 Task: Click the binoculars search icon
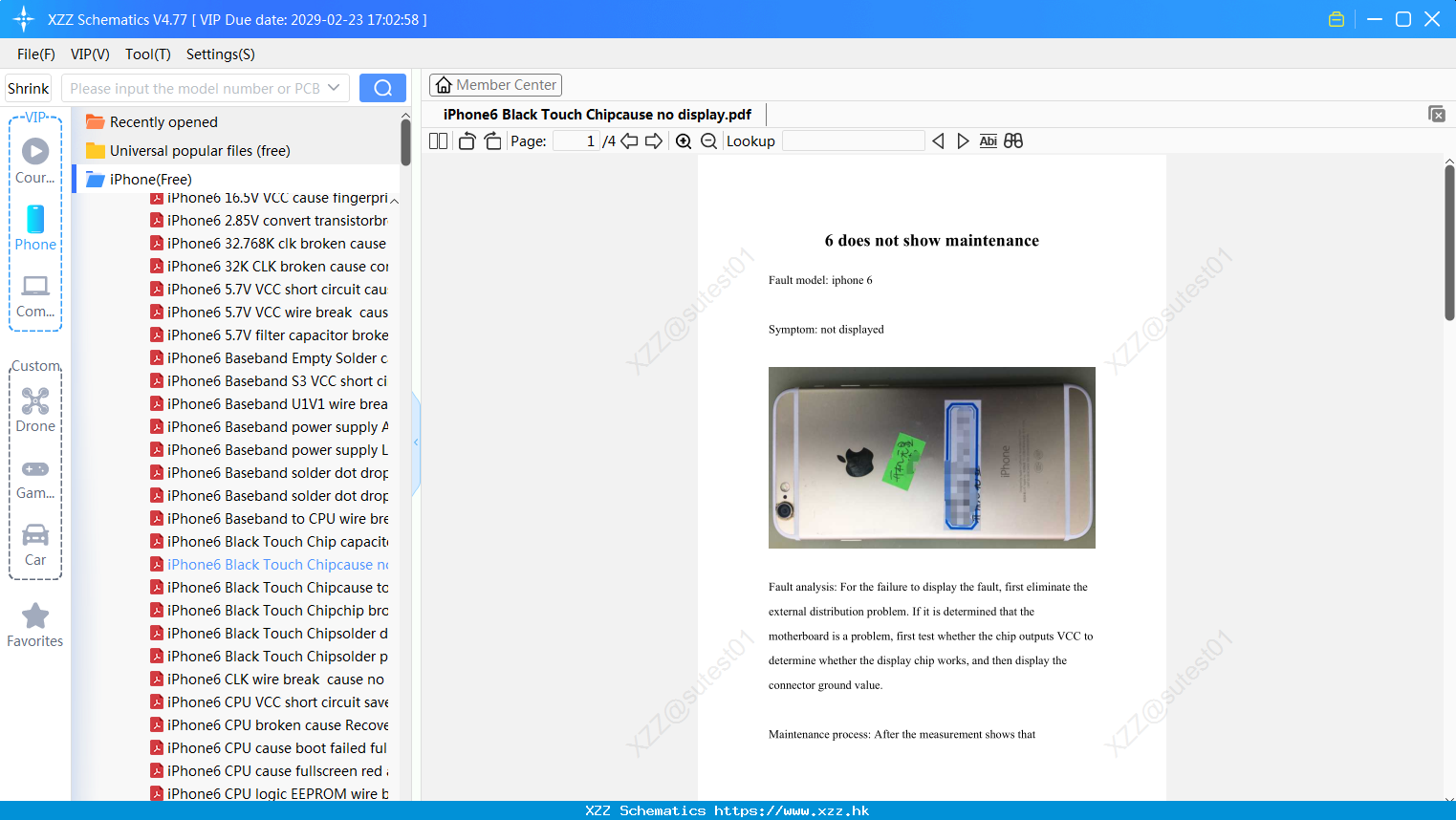[1013, 141]
